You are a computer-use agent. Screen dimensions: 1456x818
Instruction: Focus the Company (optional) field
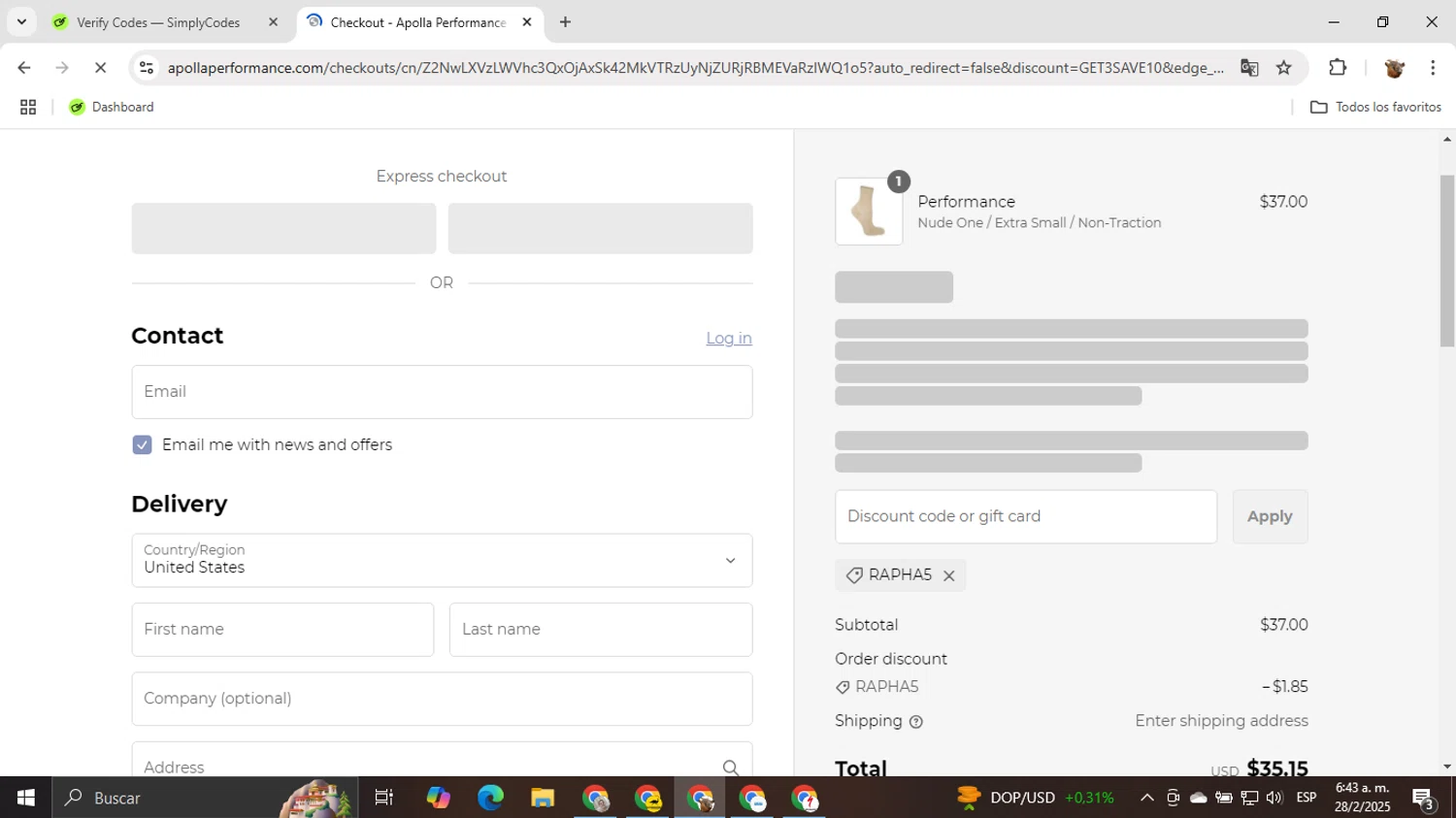point(442,699)
